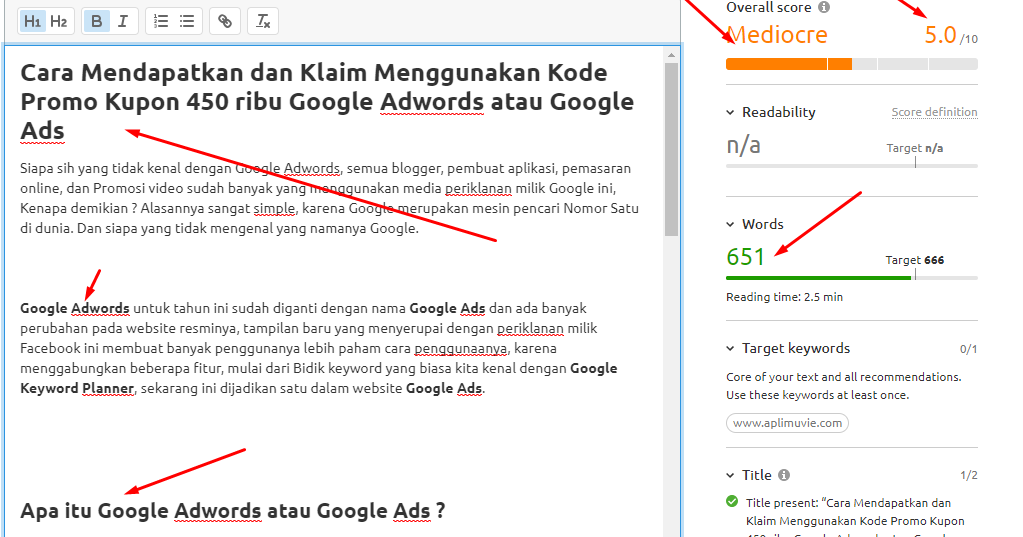This screenshot has height=537, width=1023.
Task: Collapse the Title section
Action: point(730,476)
